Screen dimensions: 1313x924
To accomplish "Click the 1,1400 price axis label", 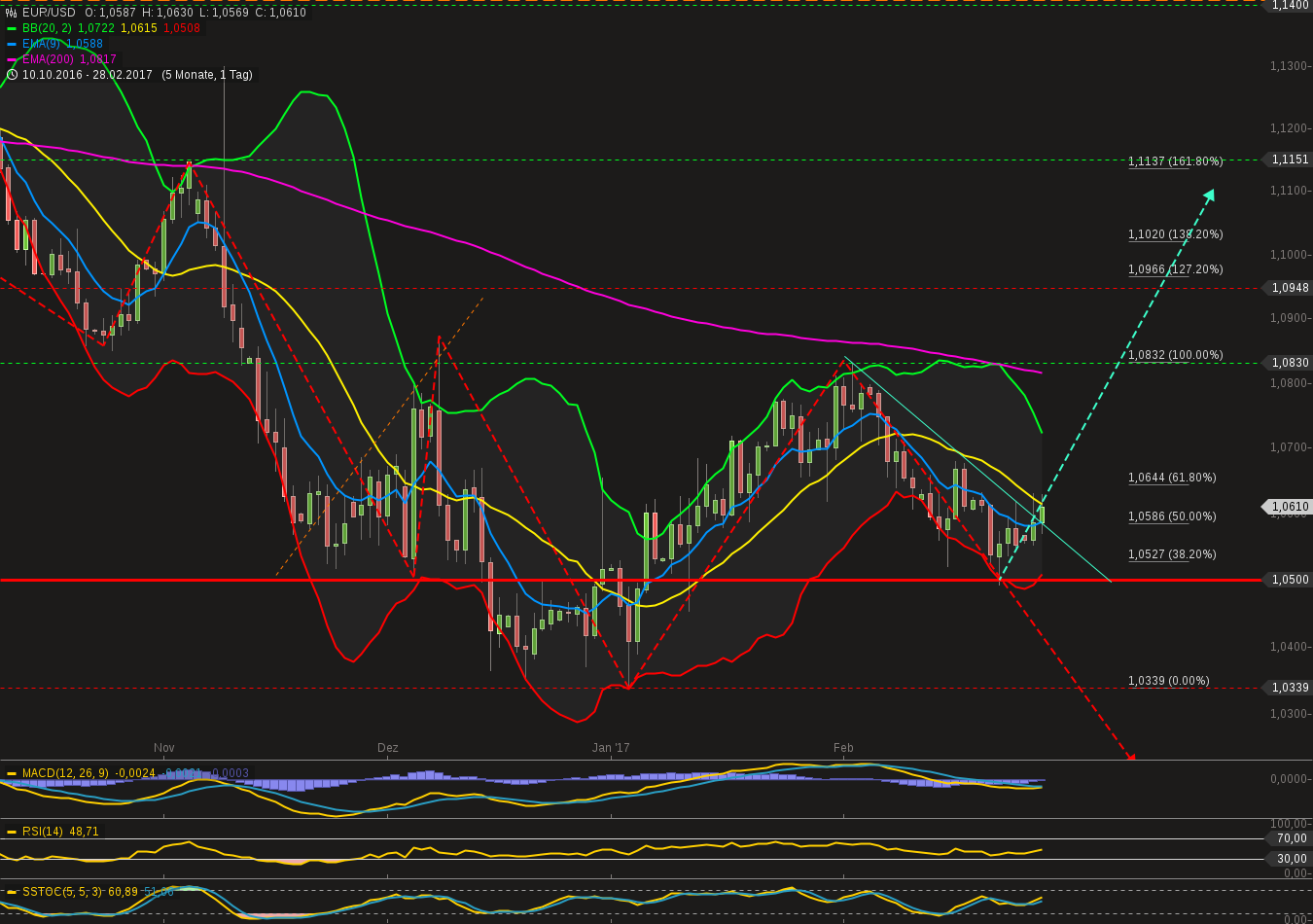I will [x=1289, y=5].
